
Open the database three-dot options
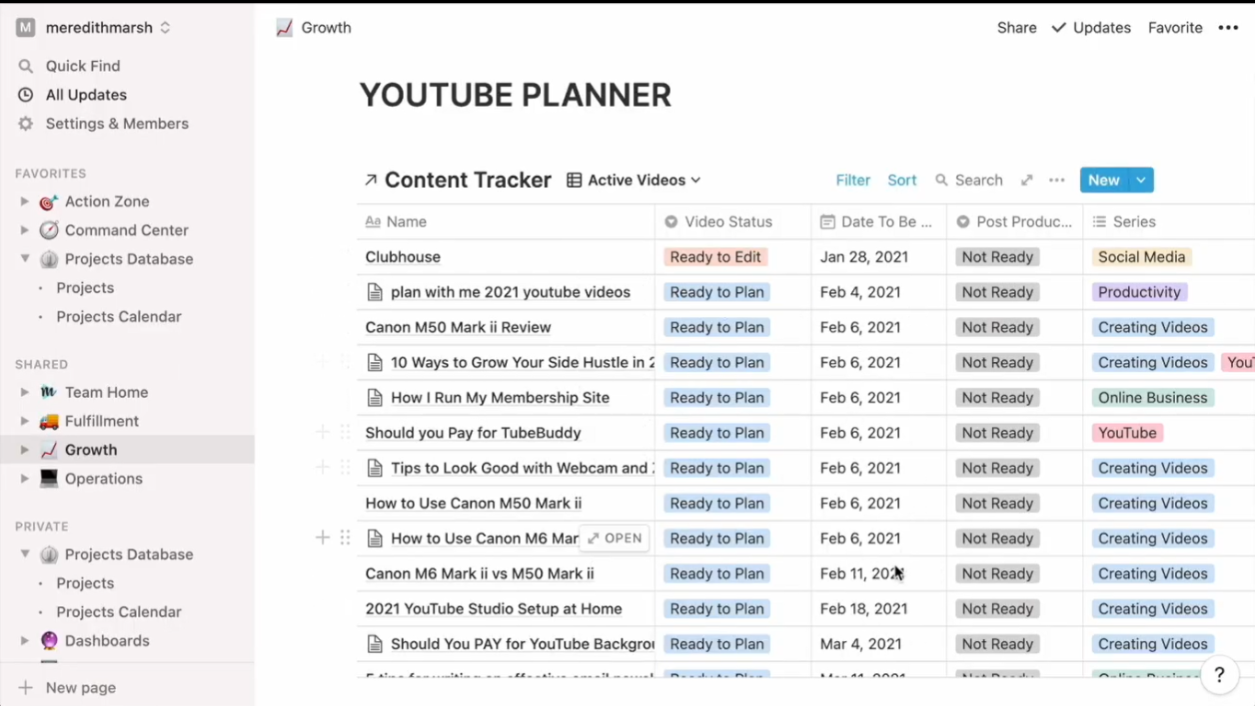click(x=1057, y=180)
